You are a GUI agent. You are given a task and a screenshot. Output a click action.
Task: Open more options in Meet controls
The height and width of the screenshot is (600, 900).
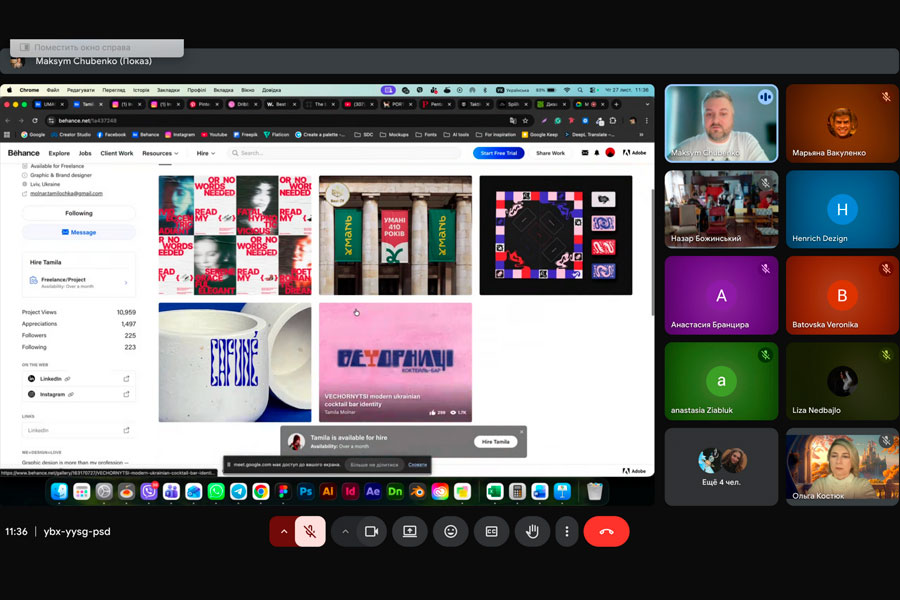567,532
